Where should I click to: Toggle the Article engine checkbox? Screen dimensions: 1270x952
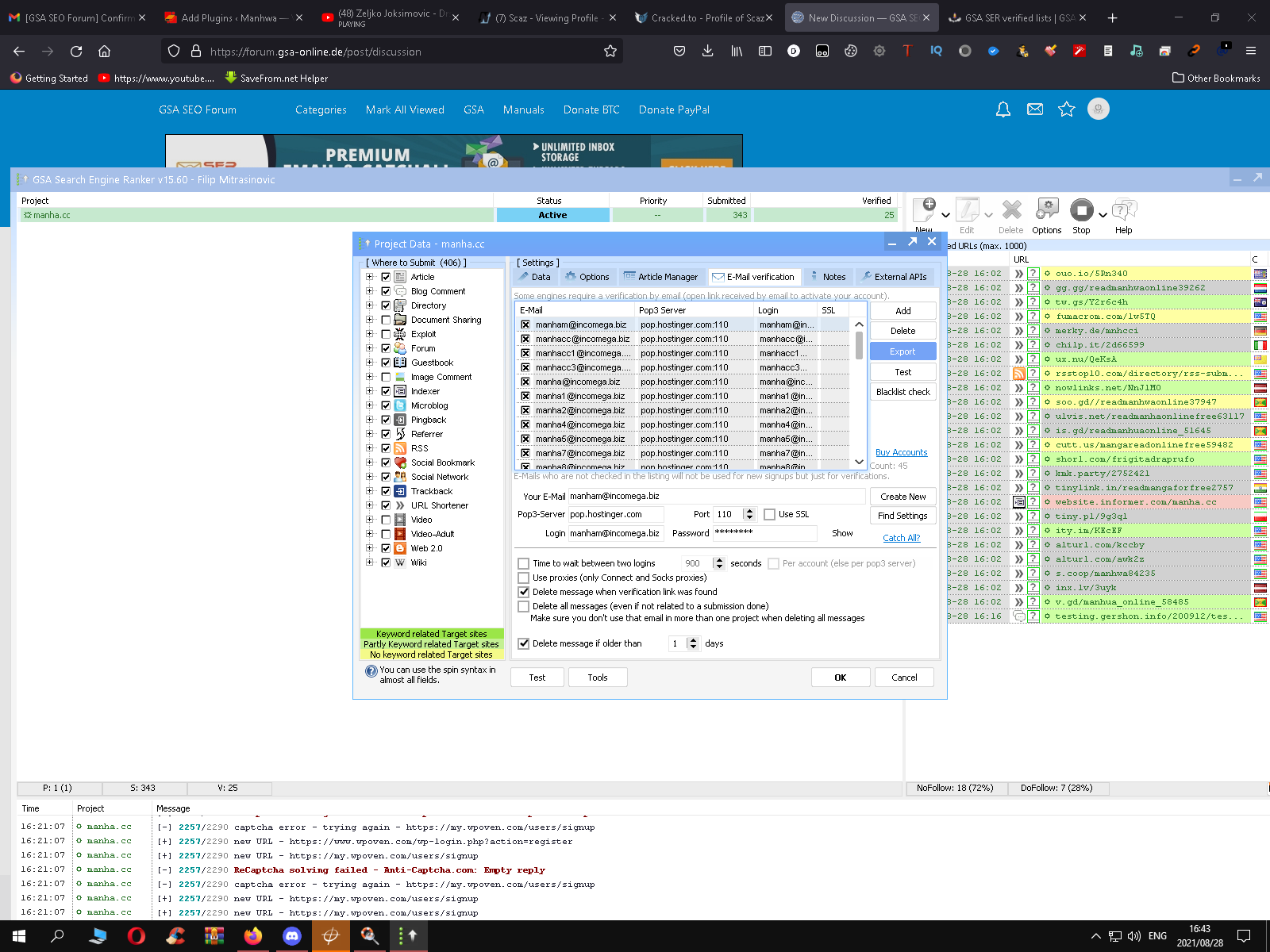tap(386, 277)
